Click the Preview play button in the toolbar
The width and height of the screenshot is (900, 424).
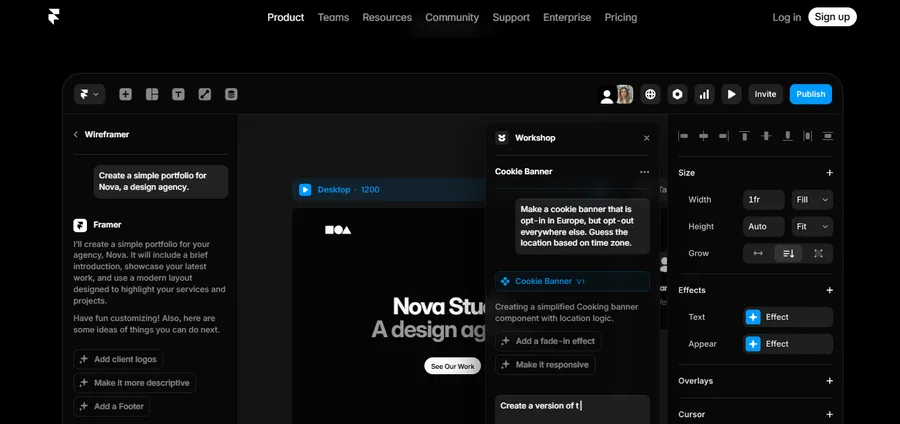[731, 95]
